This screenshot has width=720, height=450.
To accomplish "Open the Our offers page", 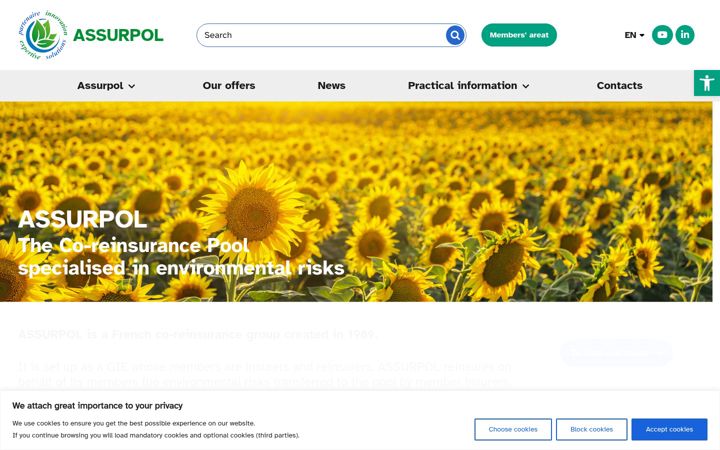I will point(229,85).
